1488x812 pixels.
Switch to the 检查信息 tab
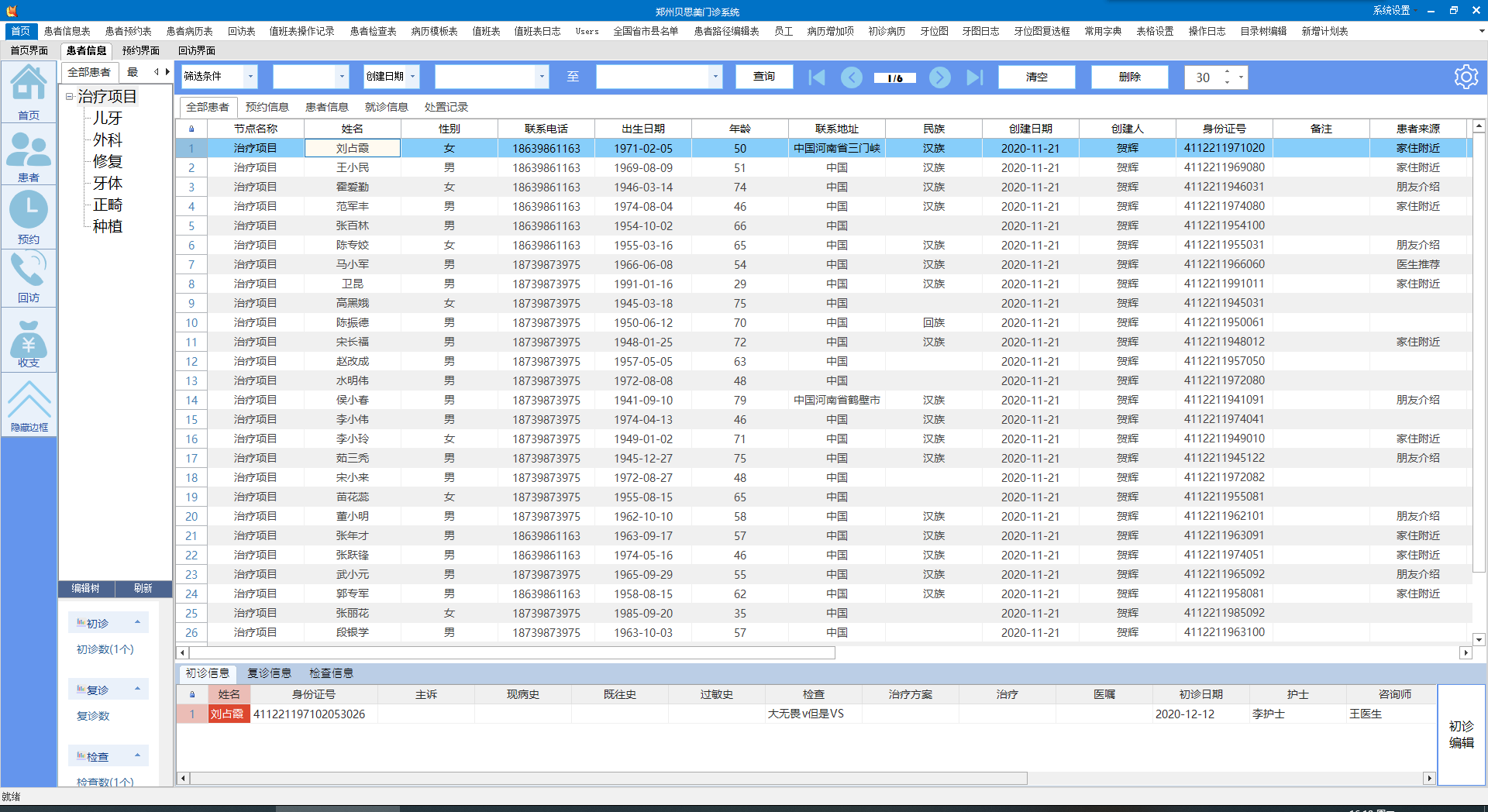[x=331, y=673]
